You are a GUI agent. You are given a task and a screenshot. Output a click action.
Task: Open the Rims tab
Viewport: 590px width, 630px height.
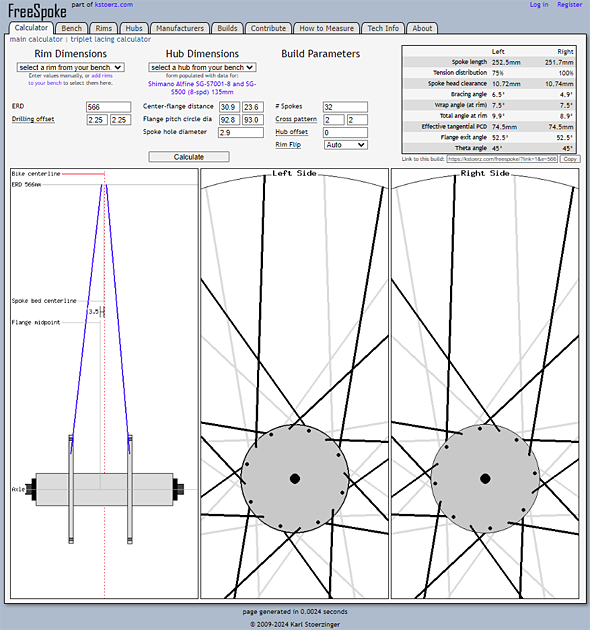pos(103,28)
